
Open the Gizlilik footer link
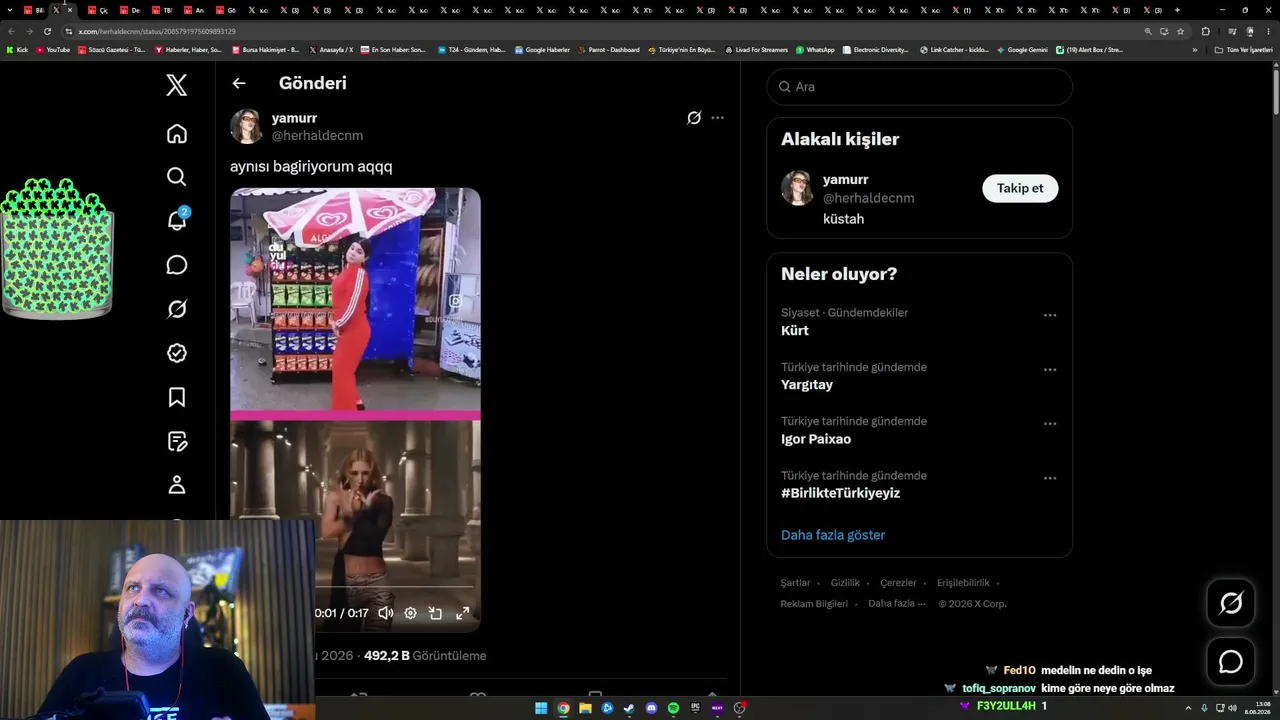(x=845, y=583)
